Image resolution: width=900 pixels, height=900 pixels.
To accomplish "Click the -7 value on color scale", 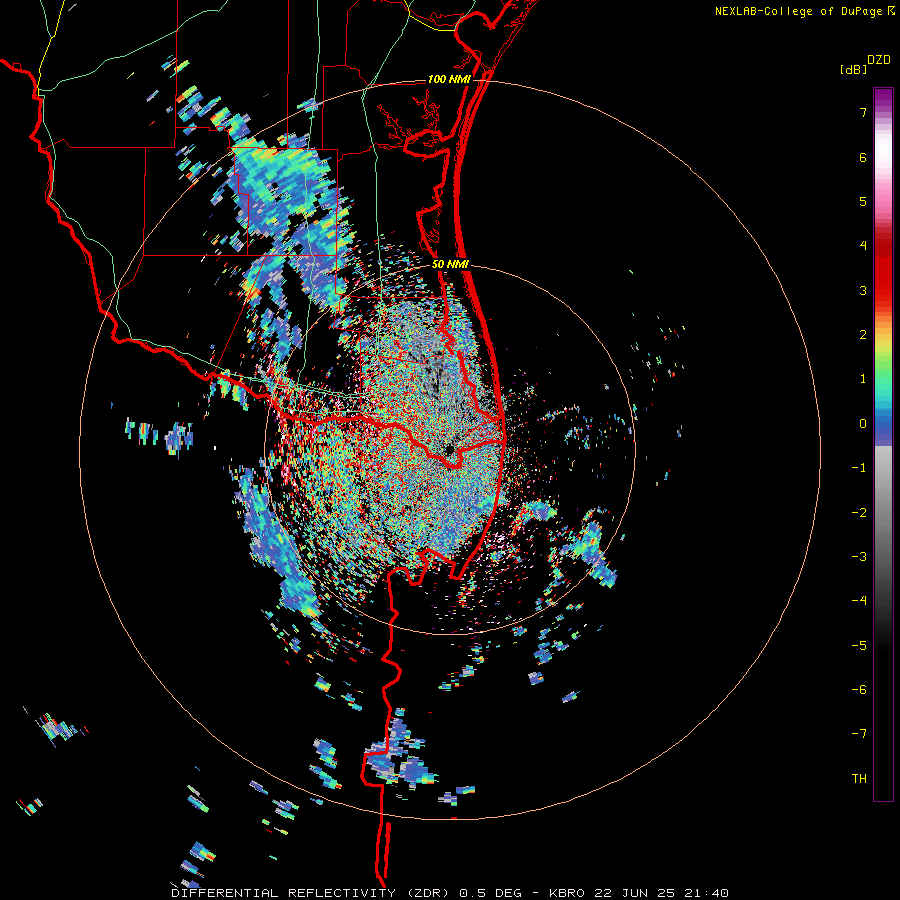I will click(x=859, y=734).
